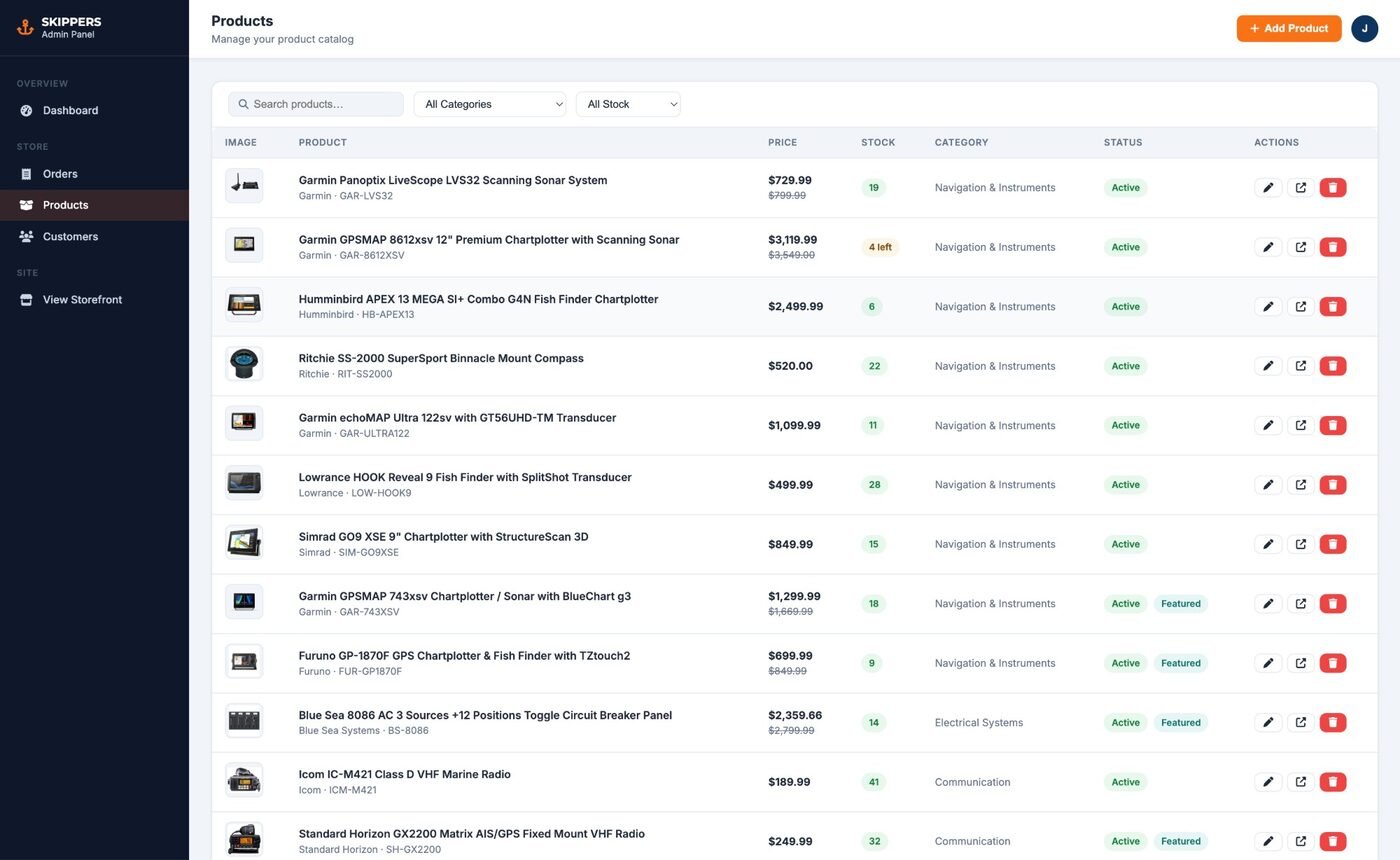Delete the Icom IC-M421 radio product
Viewport: 1400px width, 860px height.
point(1333,782)
